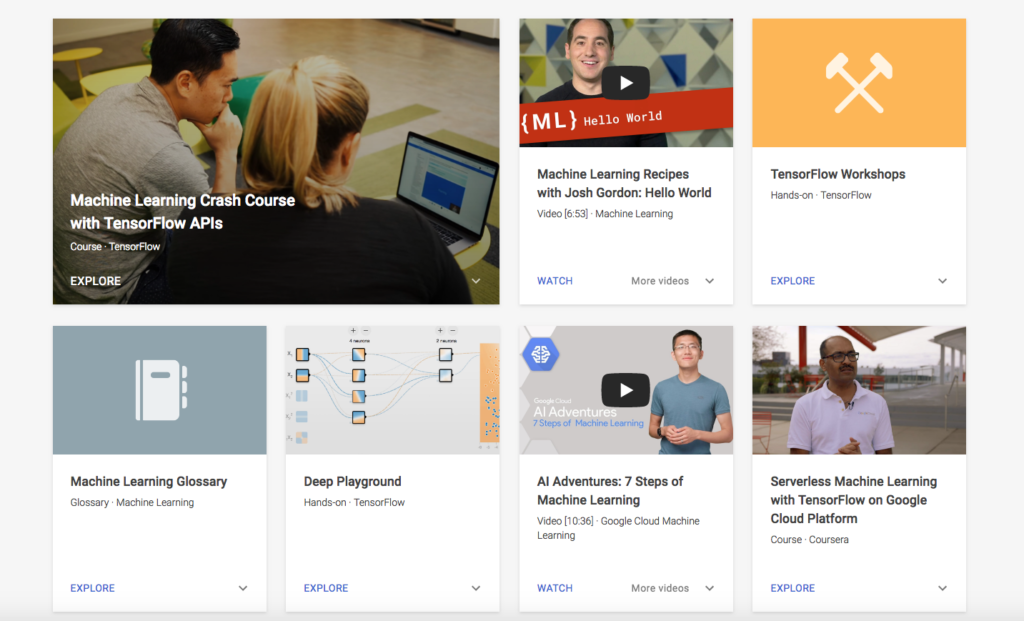Open the Machine Learning Glossary title

click(148, 481)
